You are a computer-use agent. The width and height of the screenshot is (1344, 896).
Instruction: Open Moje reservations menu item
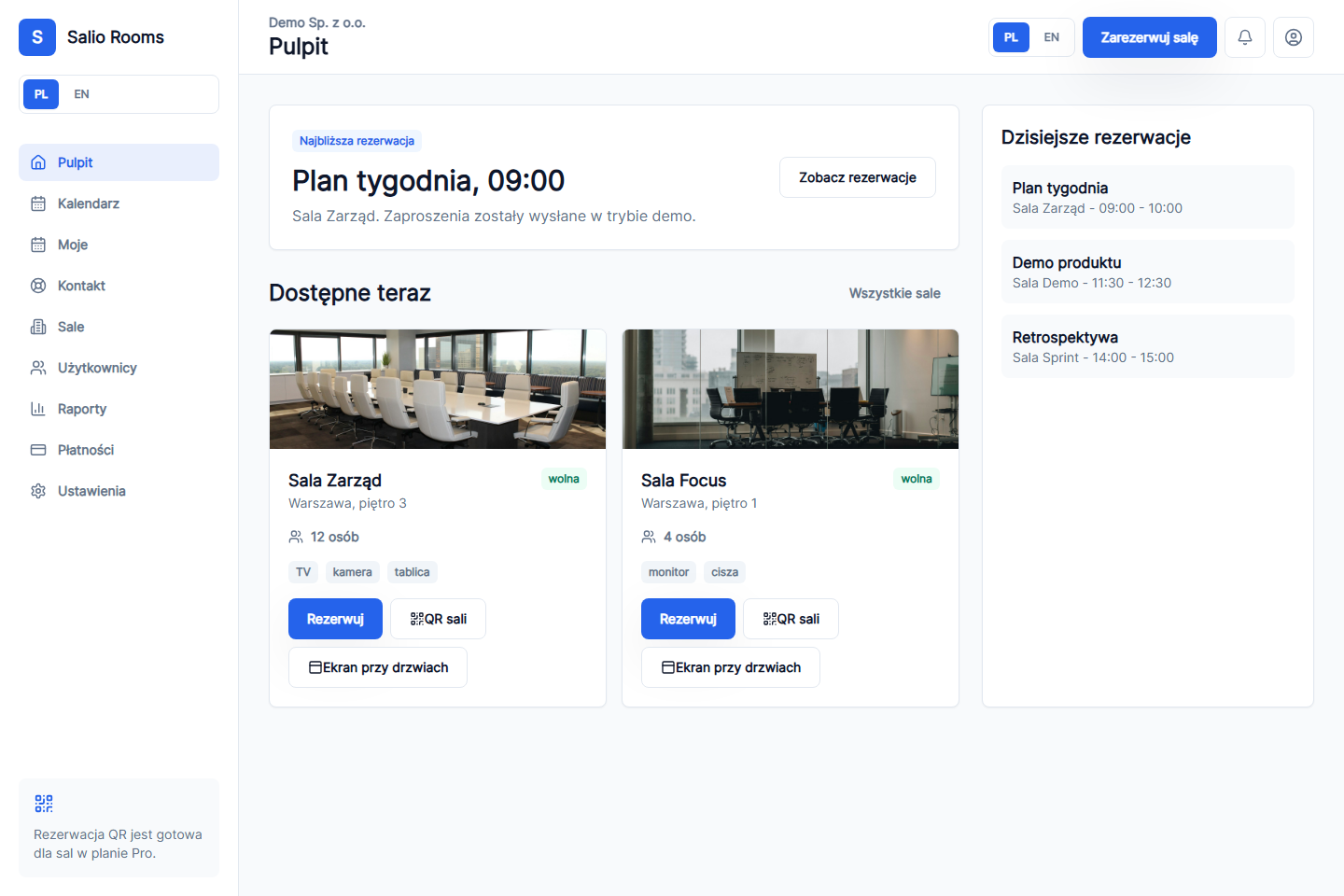pyautogui.click(x=119, y=245)
